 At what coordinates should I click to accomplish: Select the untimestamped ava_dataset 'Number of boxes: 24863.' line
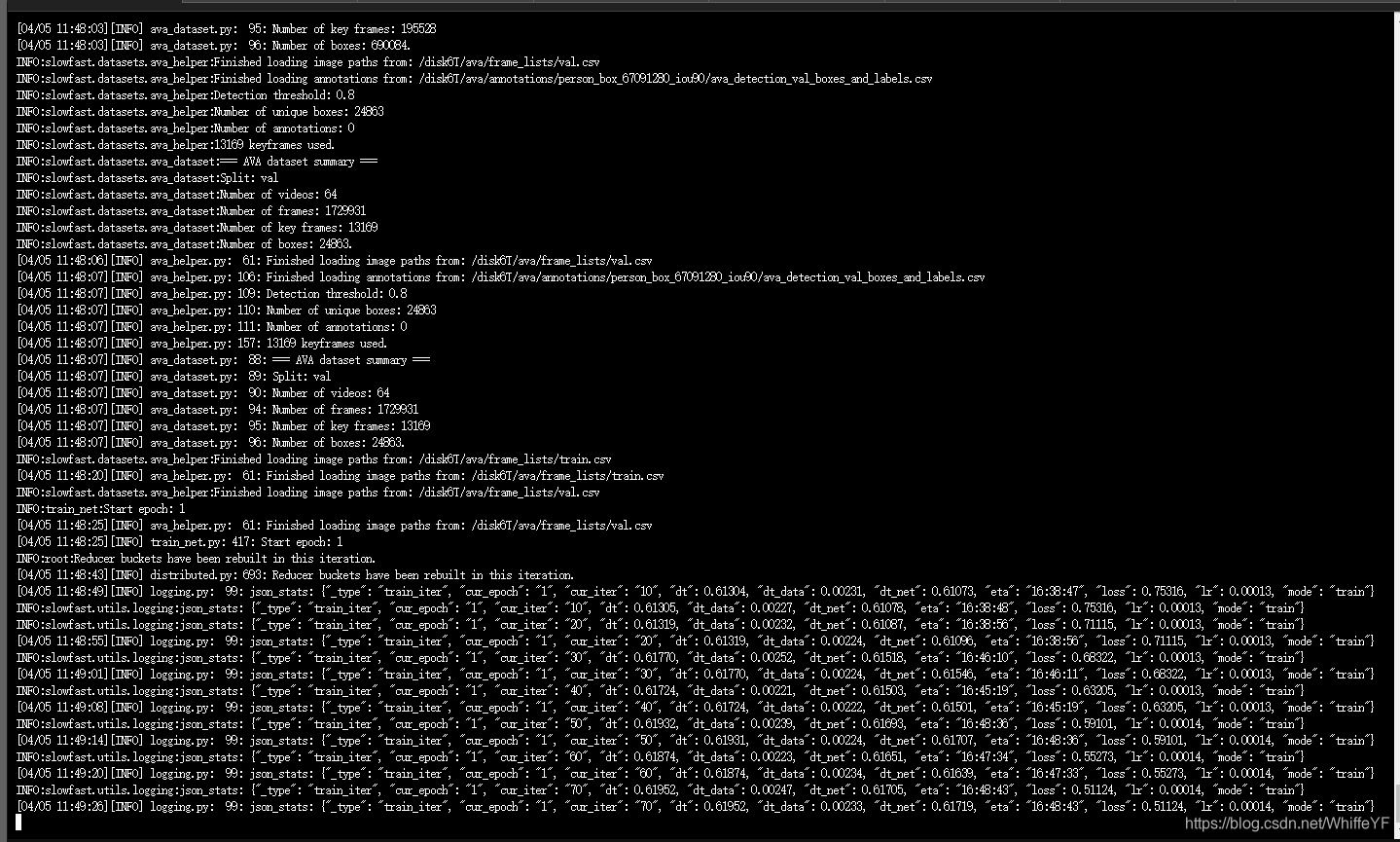(x=185, y=244)
